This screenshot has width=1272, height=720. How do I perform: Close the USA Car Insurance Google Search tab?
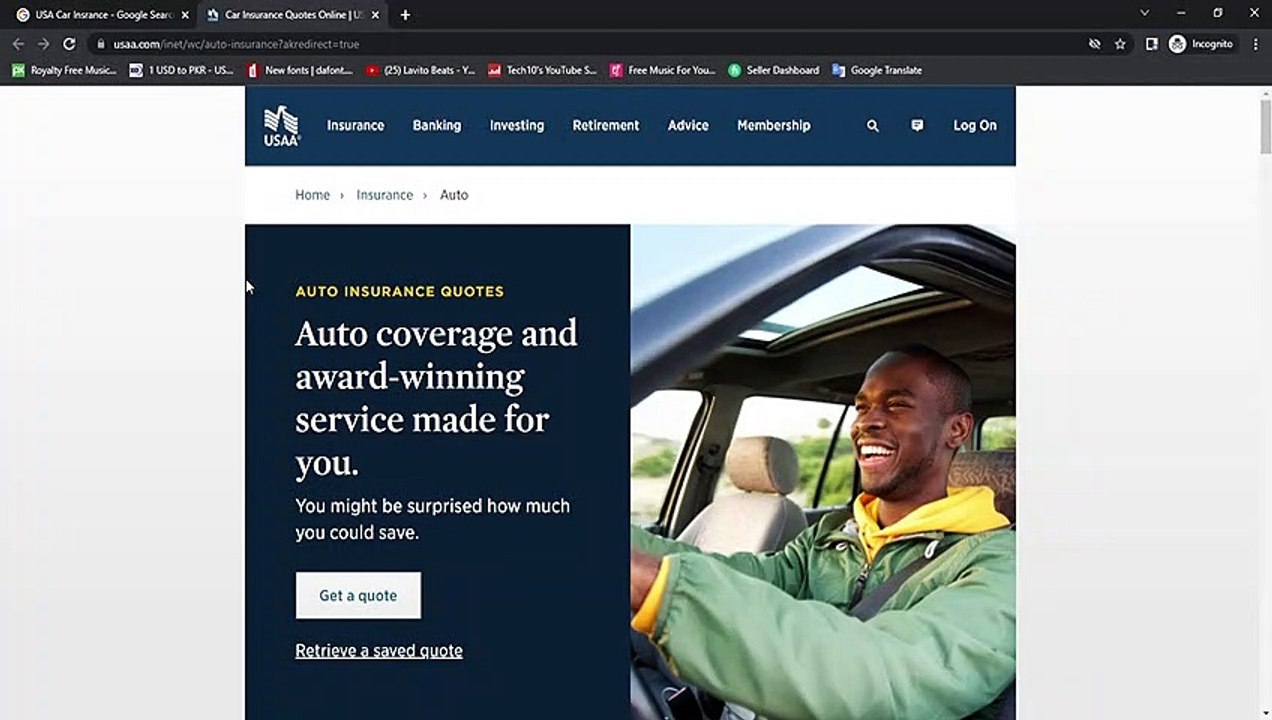[x=185, y=15]
